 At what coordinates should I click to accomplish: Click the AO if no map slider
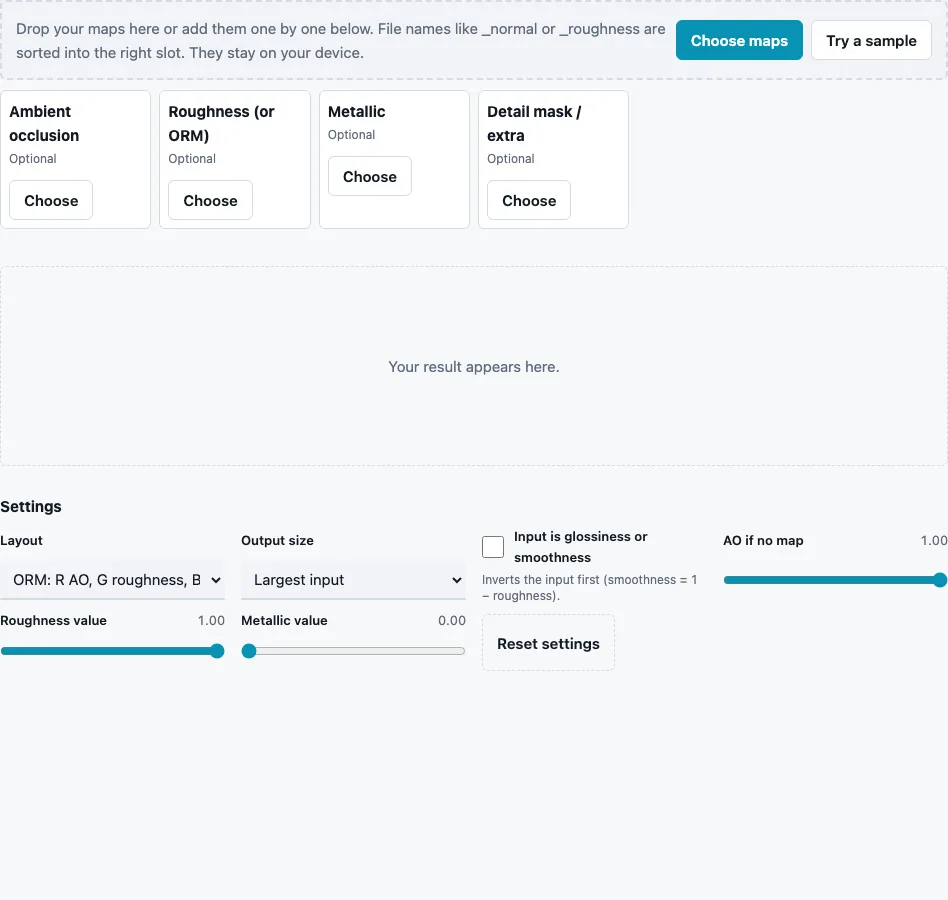[835, 580]
